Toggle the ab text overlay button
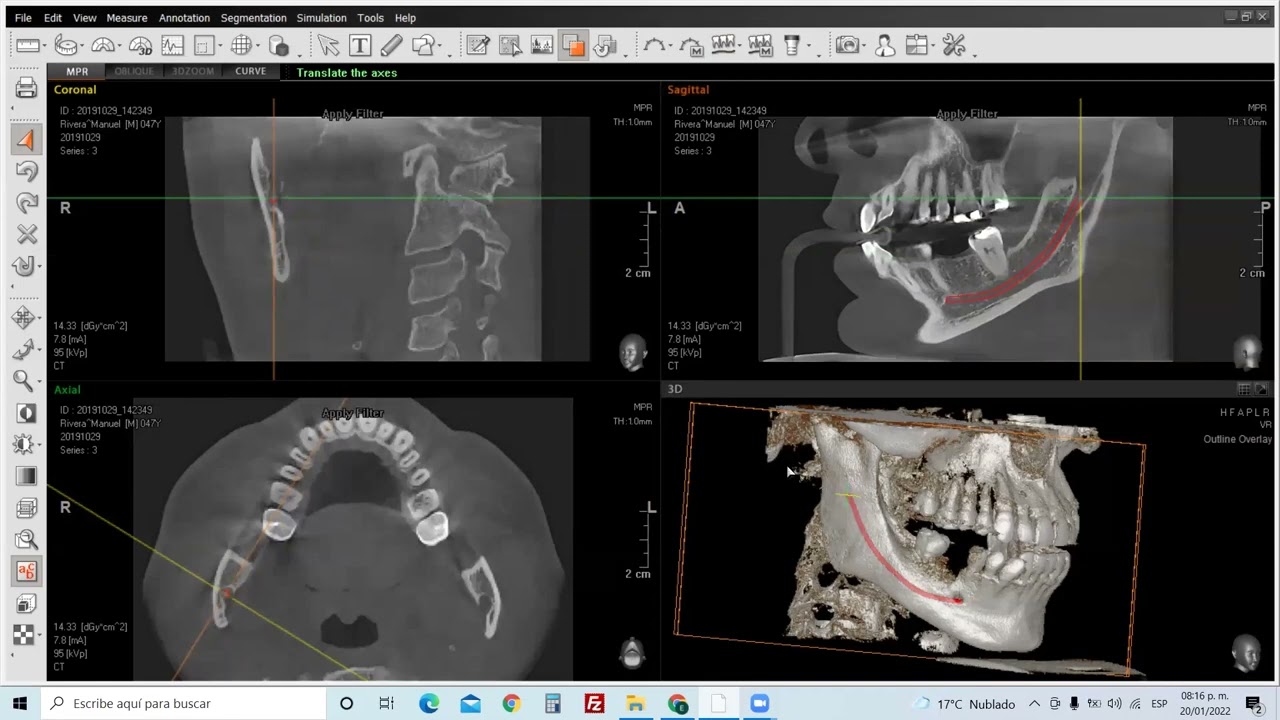Screen dimensions: 1280x720 26,571
